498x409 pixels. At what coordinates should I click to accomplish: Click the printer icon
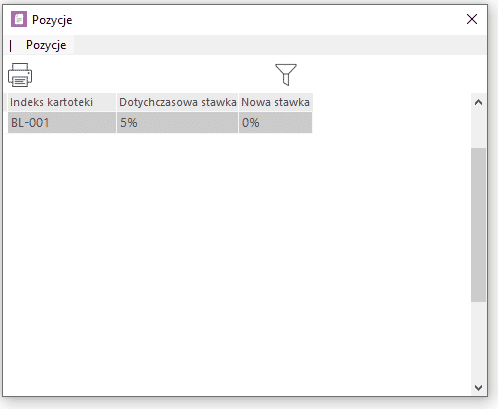click(x=20, y=75)
